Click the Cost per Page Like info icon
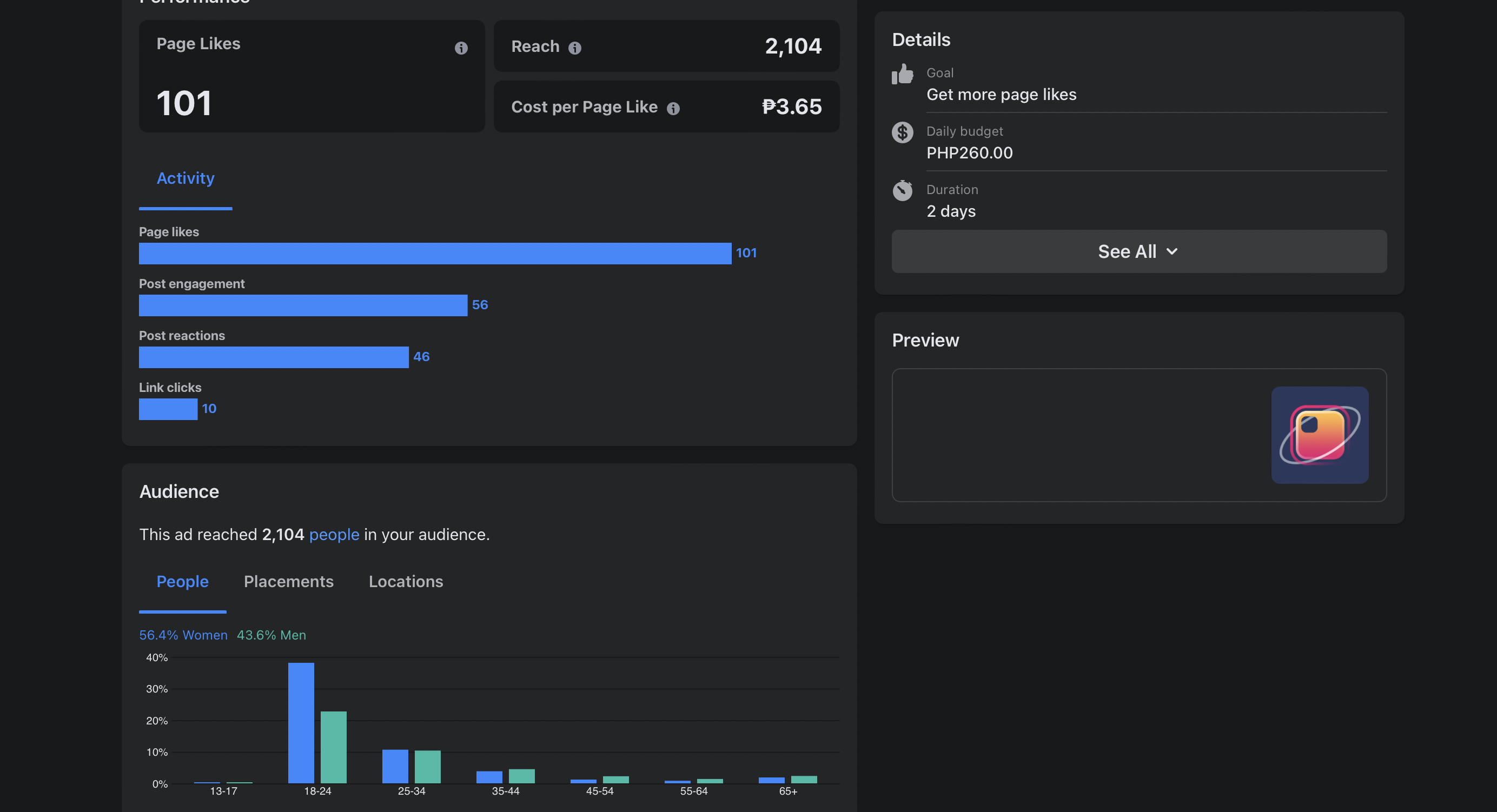Viewport: 1497px width, 812px height. point(673,109)
